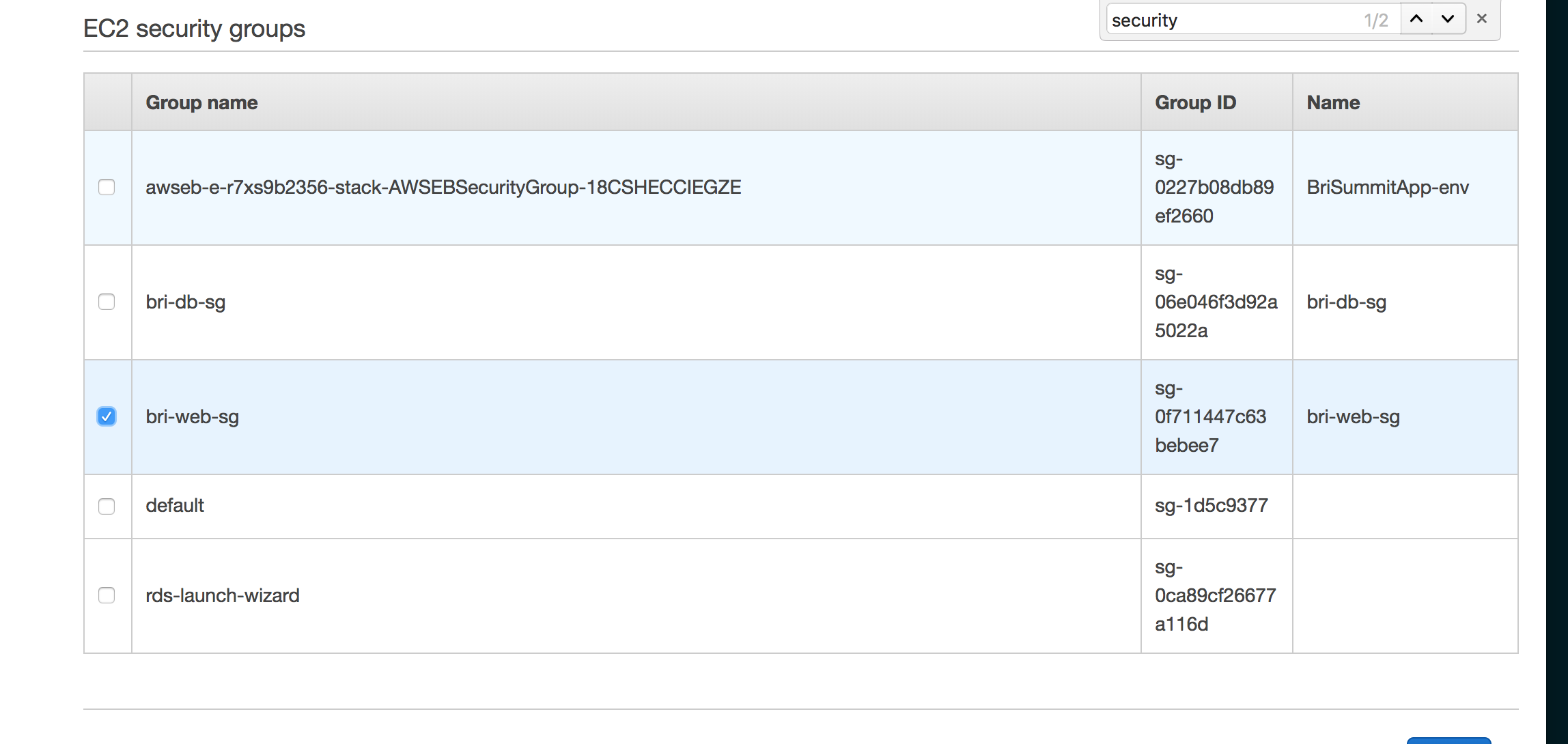1568x744 pixels.
Task: Close the find bar with X
Action: point(1481,19)
